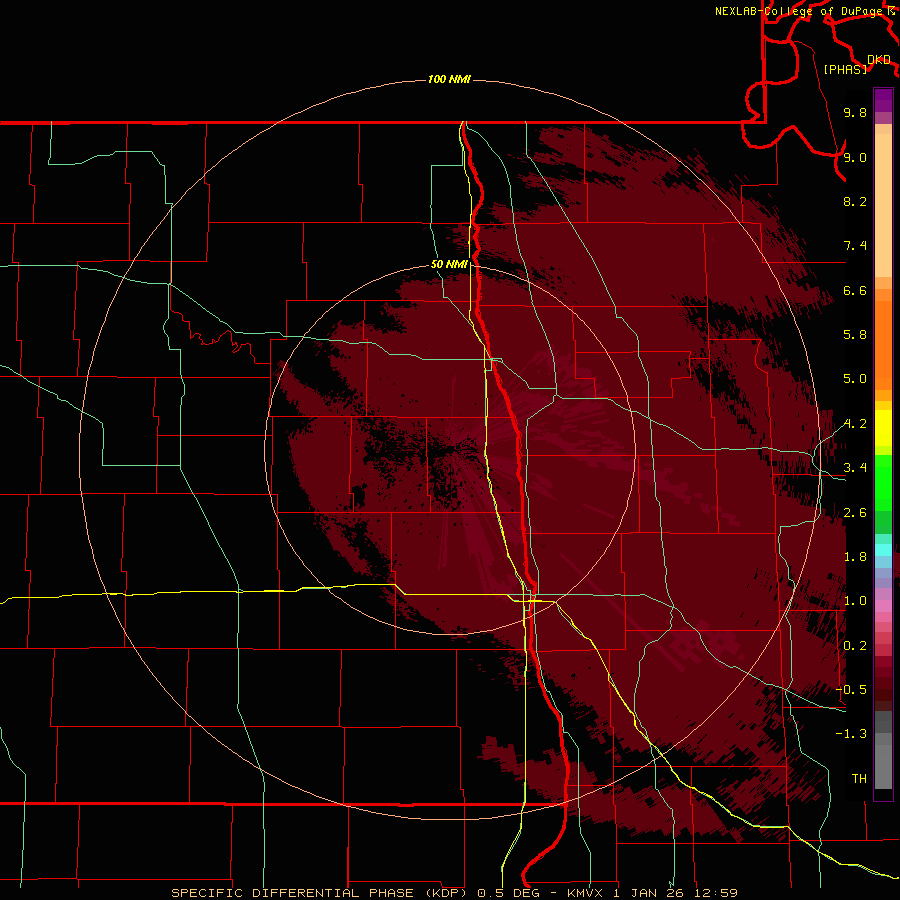
Task: Click the 2.6 scale value
Action: tap(855, 513)
